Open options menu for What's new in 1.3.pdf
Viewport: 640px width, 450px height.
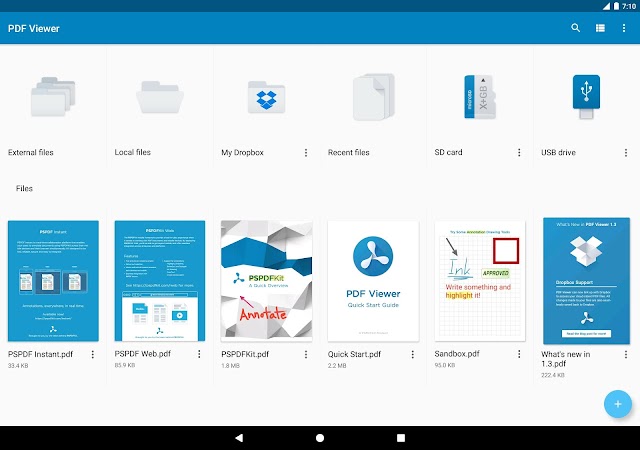tap(626, 354)
